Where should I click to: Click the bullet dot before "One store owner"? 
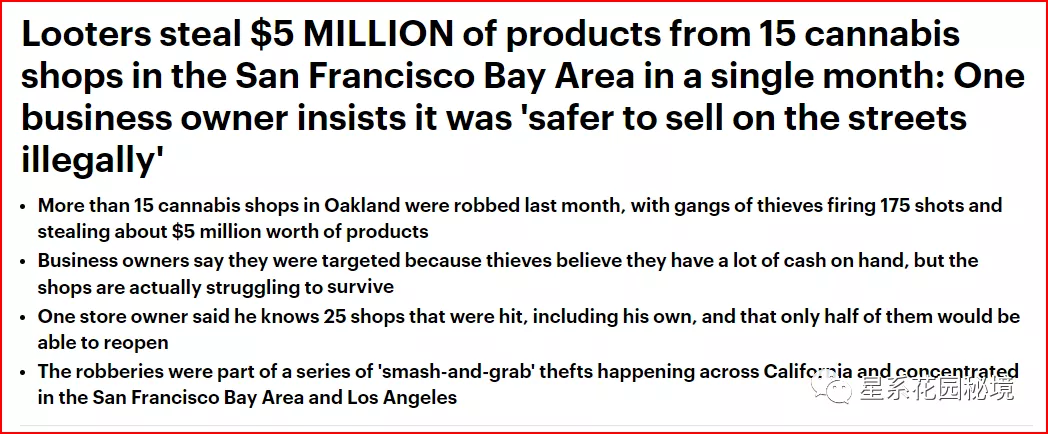[22, 318]
